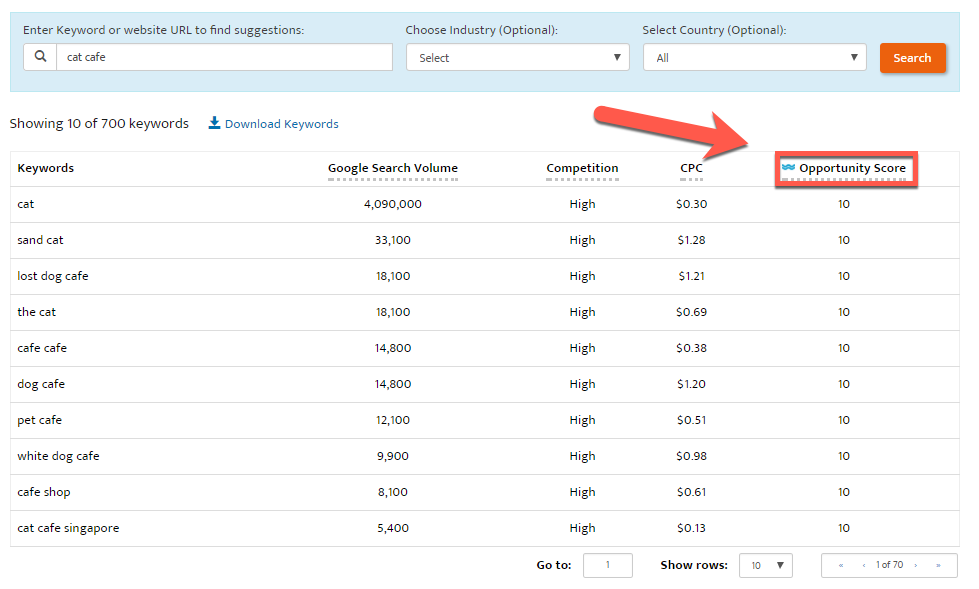979x589 pixels.
Task: Click the magnifying glass search icon
Action: pyautogui.click(x=40, y=57)
